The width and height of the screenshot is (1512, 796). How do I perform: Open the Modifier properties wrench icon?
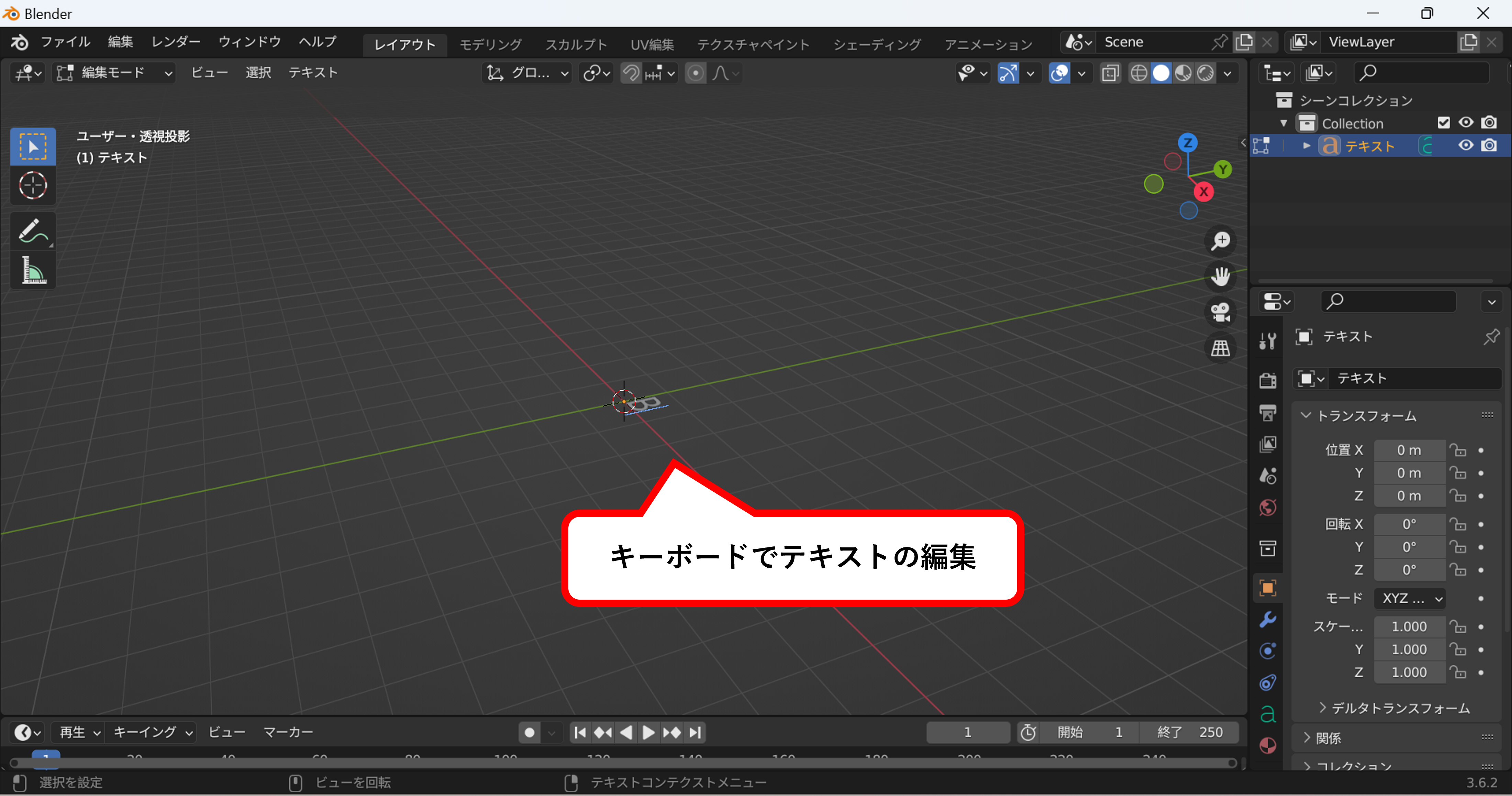(x=1268, y=619)
